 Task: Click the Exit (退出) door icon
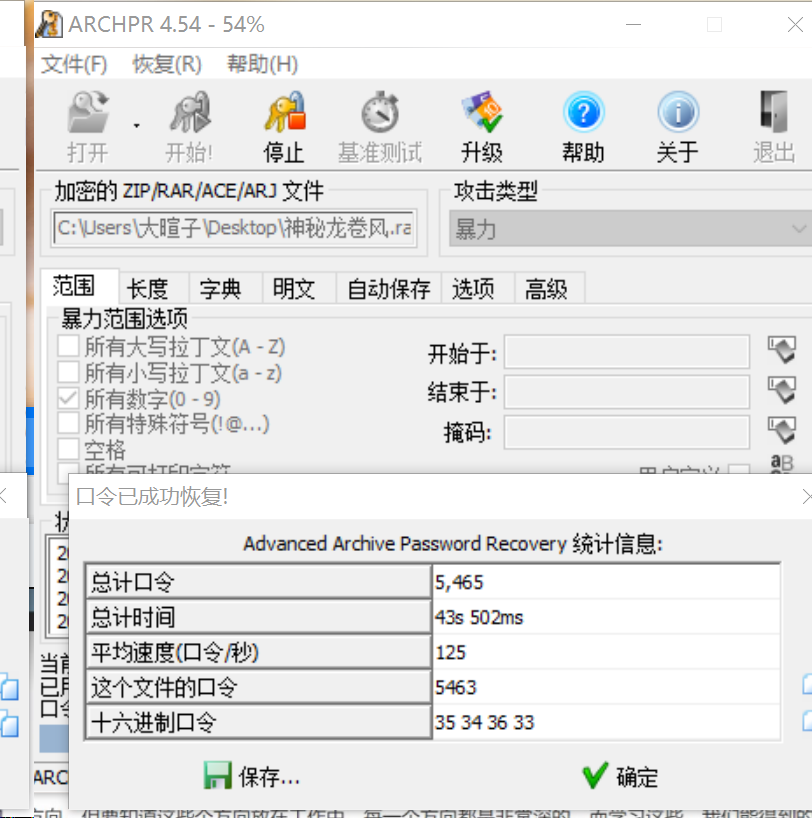pos(774,112)
